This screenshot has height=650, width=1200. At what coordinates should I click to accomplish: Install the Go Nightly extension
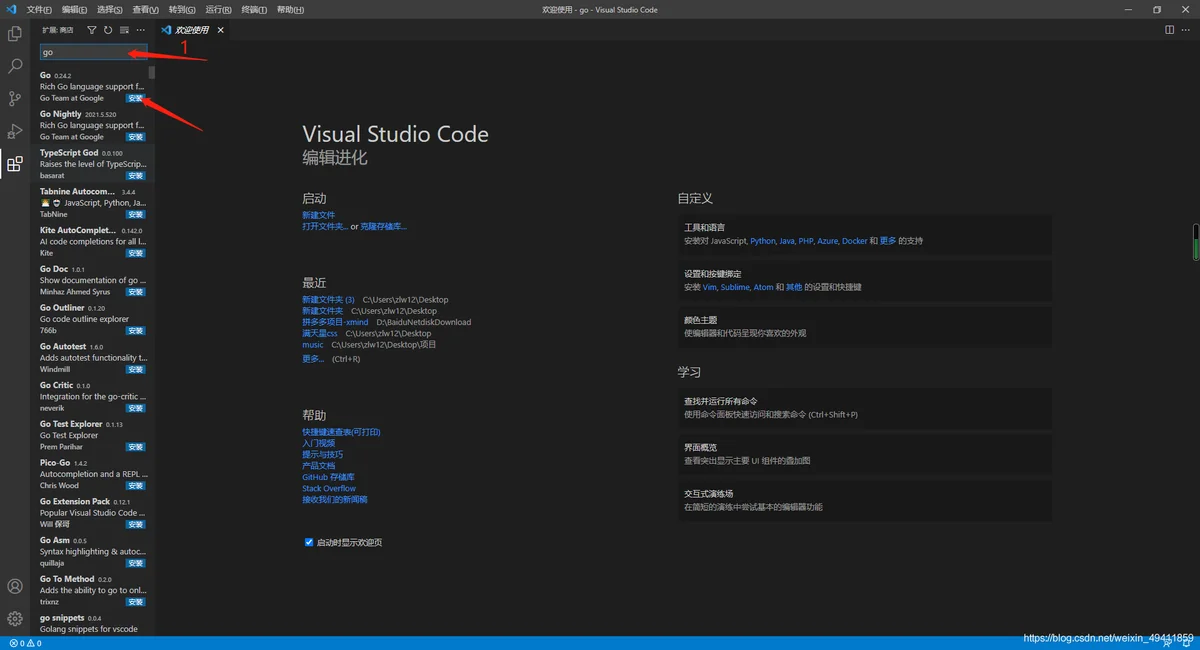tap(136, 137)
